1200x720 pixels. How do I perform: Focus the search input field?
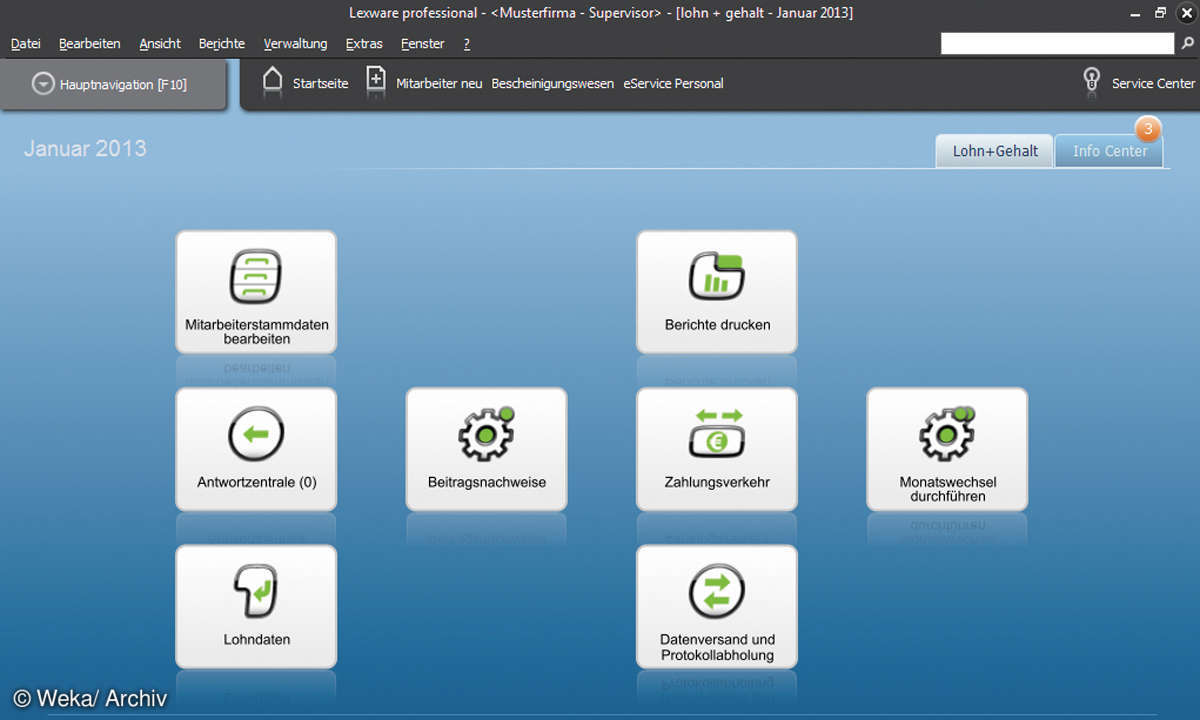1058,43
